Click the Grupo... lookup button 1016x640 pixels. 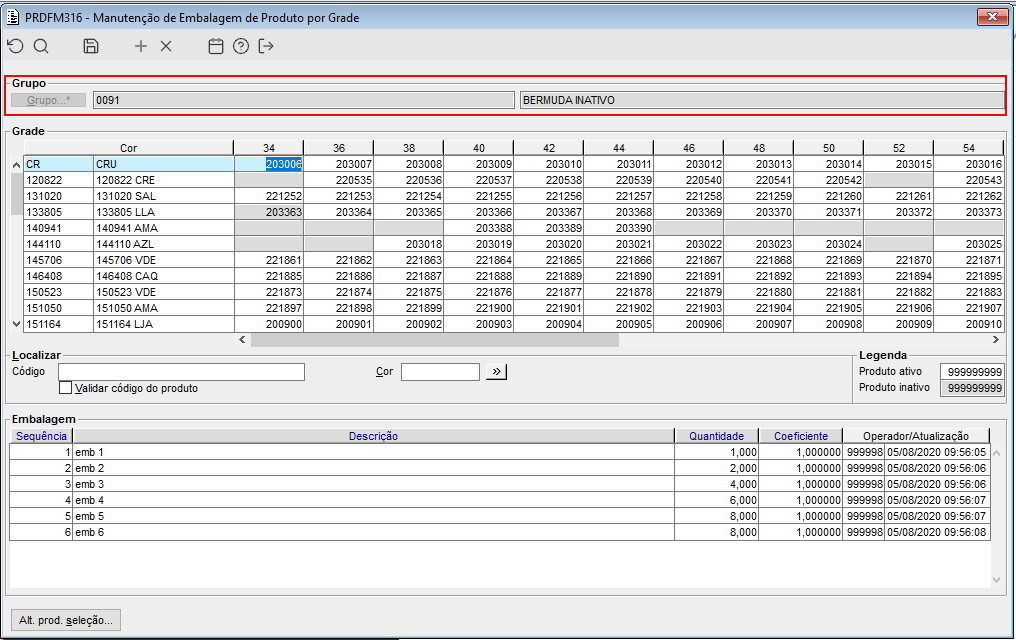pyautogui.click(x=49, y=100)
